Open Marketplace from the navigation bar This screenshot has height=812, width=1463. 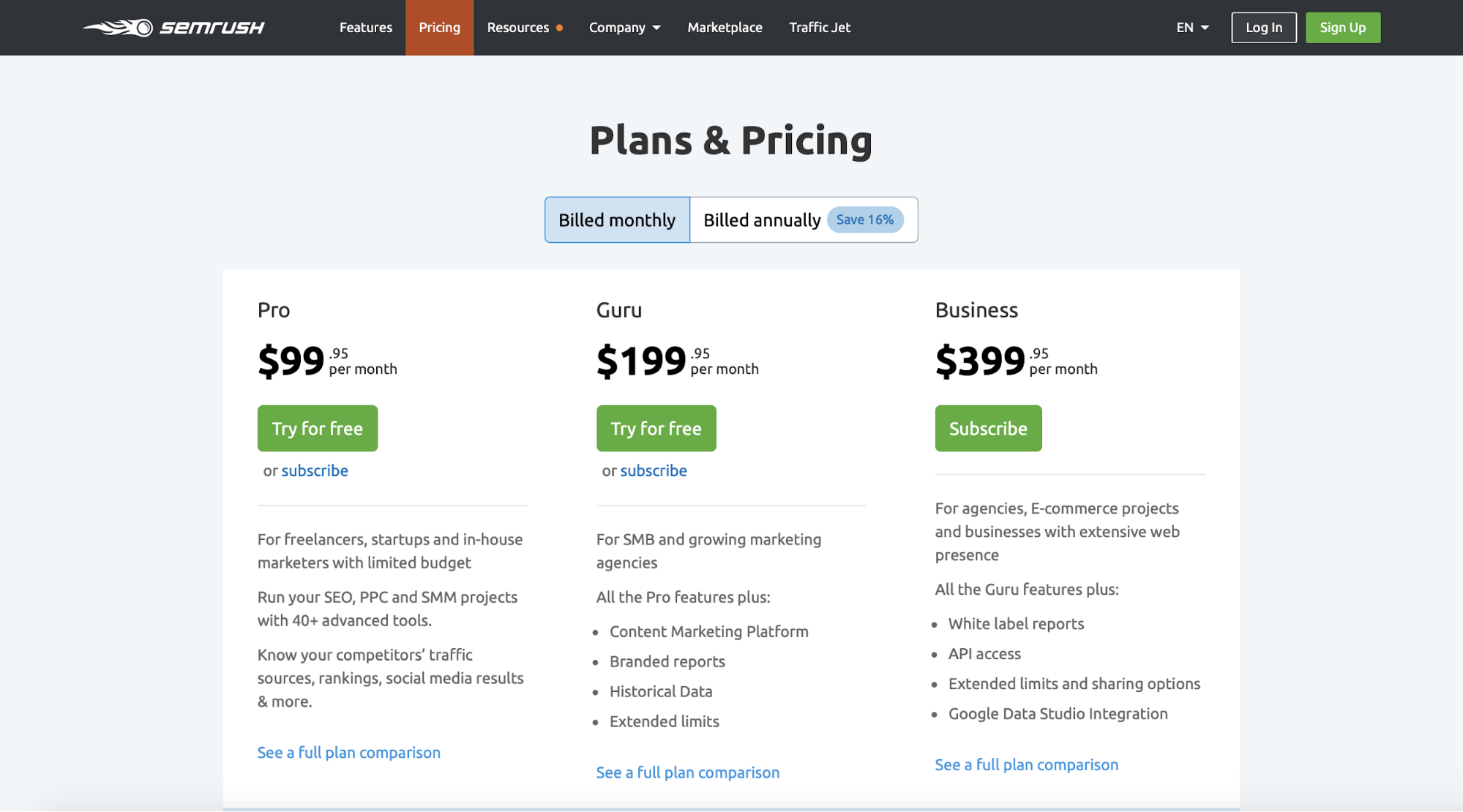pyautogui.click(x=725, y=28)
